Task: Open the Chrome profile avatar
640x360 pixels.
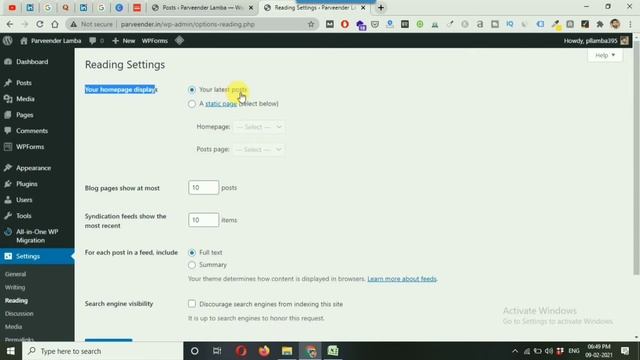Action: pos(615,24)
